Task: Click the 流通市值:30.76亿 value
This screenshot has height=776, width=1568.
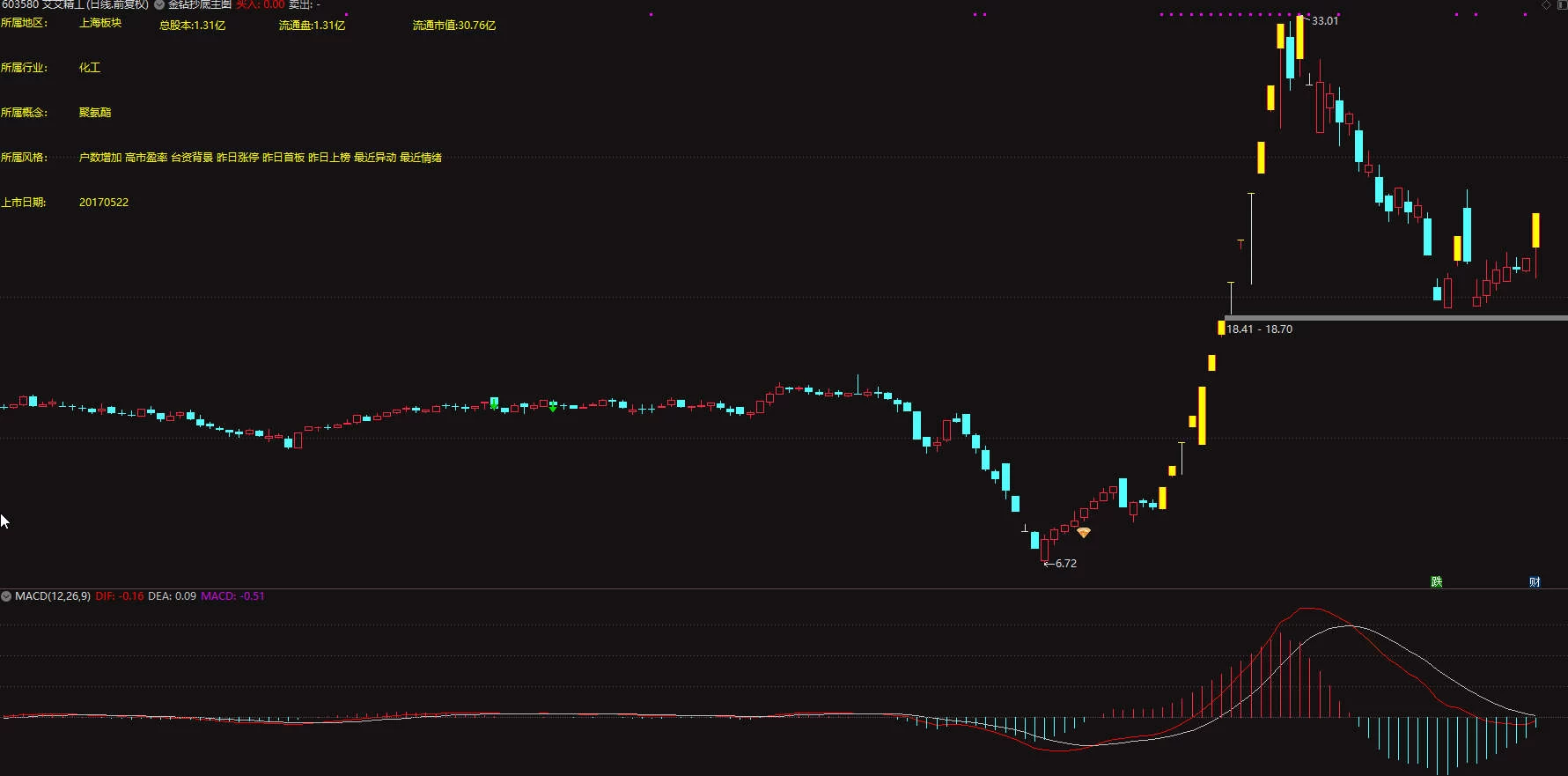Action: click(x=454, y=26)
